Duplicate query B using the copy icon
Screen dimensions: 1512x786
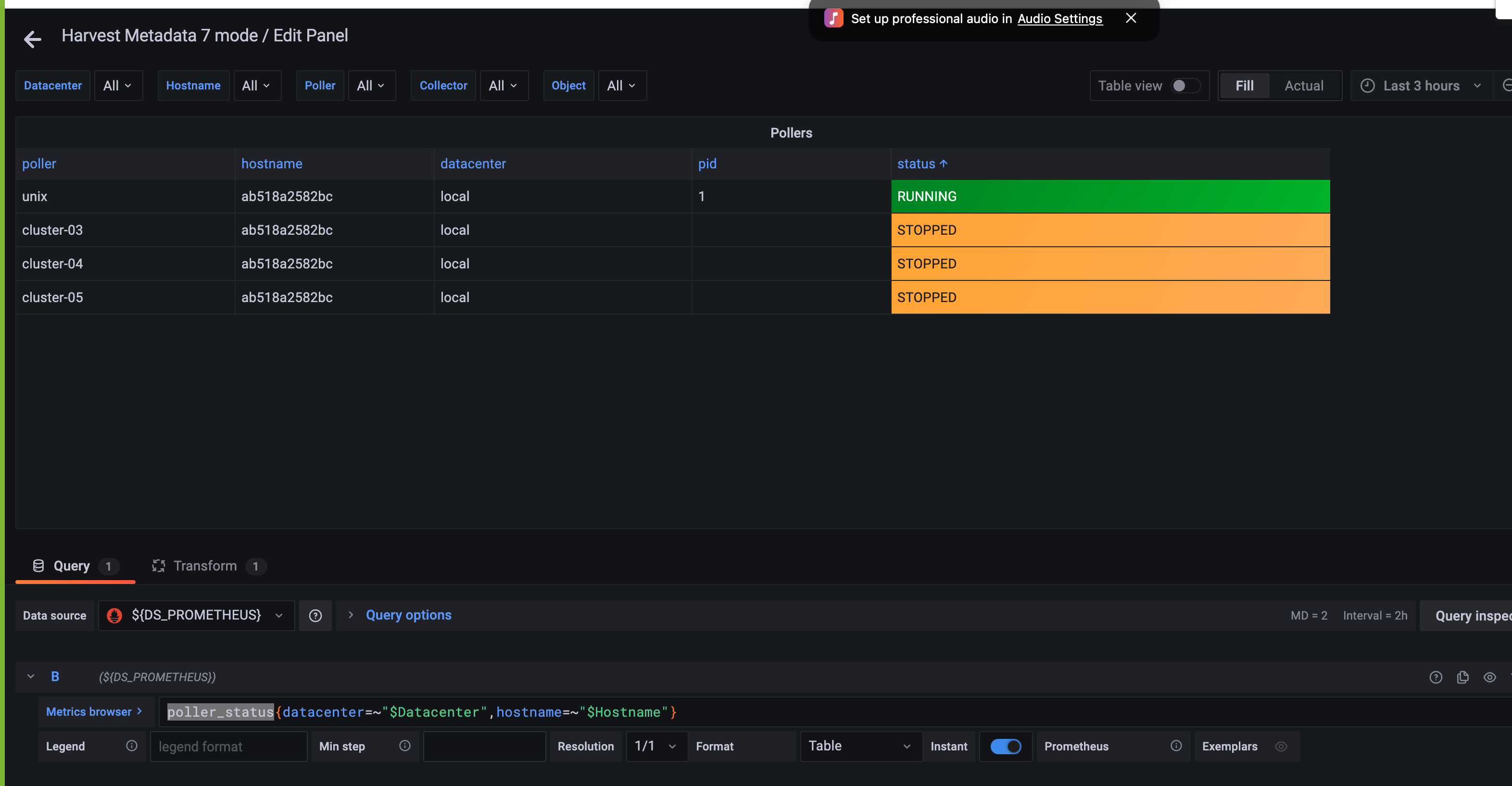(x=1462, y=677)
